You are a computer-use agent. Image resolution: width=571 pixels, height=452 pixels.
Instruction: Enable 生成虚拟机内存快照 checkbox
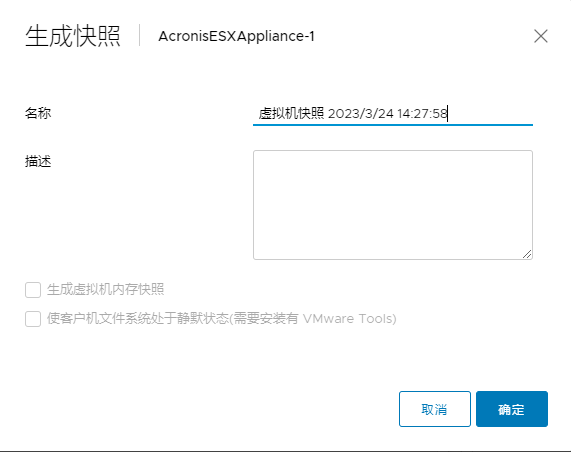[33, 290]
